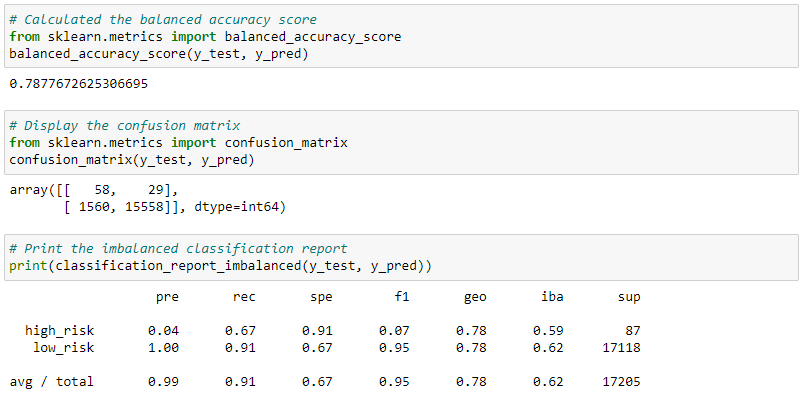
Task: Click the line 'balanced_accuracy_score(y_test, y_pred)'
Action: tap(159, 54)
